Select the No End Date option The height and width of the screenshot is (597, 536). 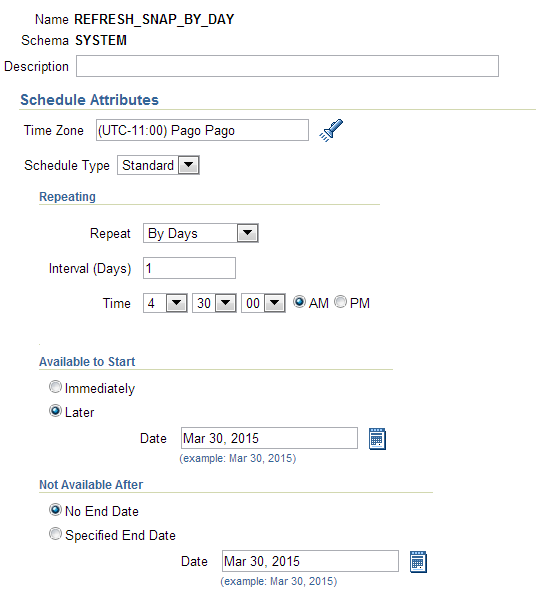(x=55, y=510)
